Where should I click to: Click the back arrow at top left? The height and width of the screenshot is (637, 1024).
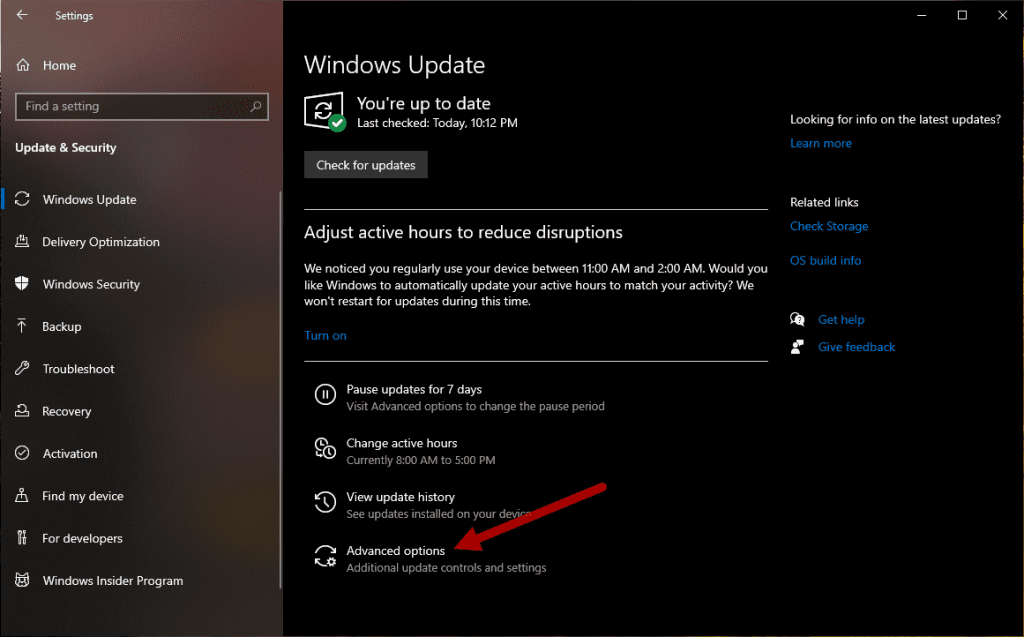(21, 15)
